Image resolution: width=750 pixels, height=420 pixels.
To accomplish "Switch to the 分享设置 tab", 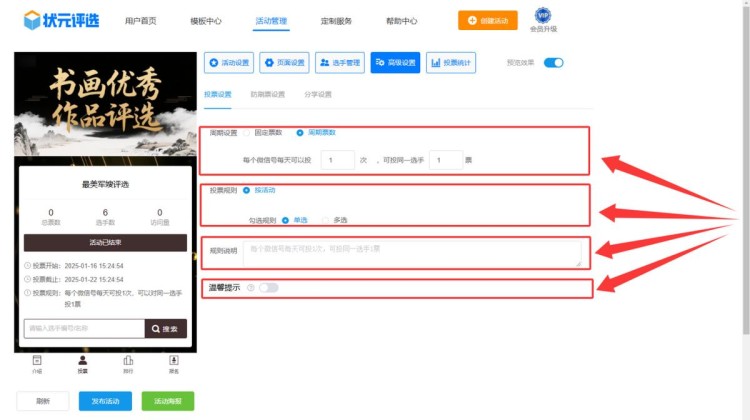I will click(x=318, y=95).
